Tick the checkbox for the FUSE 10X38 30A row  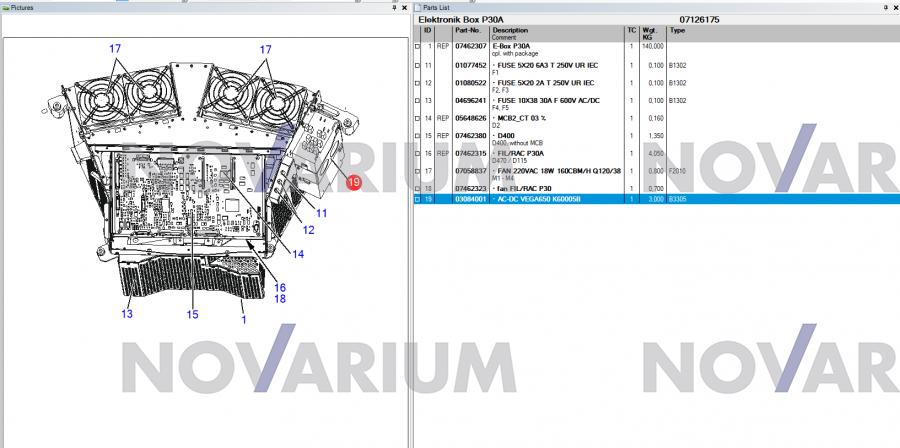pyautogui.click(x=417, y=101)
